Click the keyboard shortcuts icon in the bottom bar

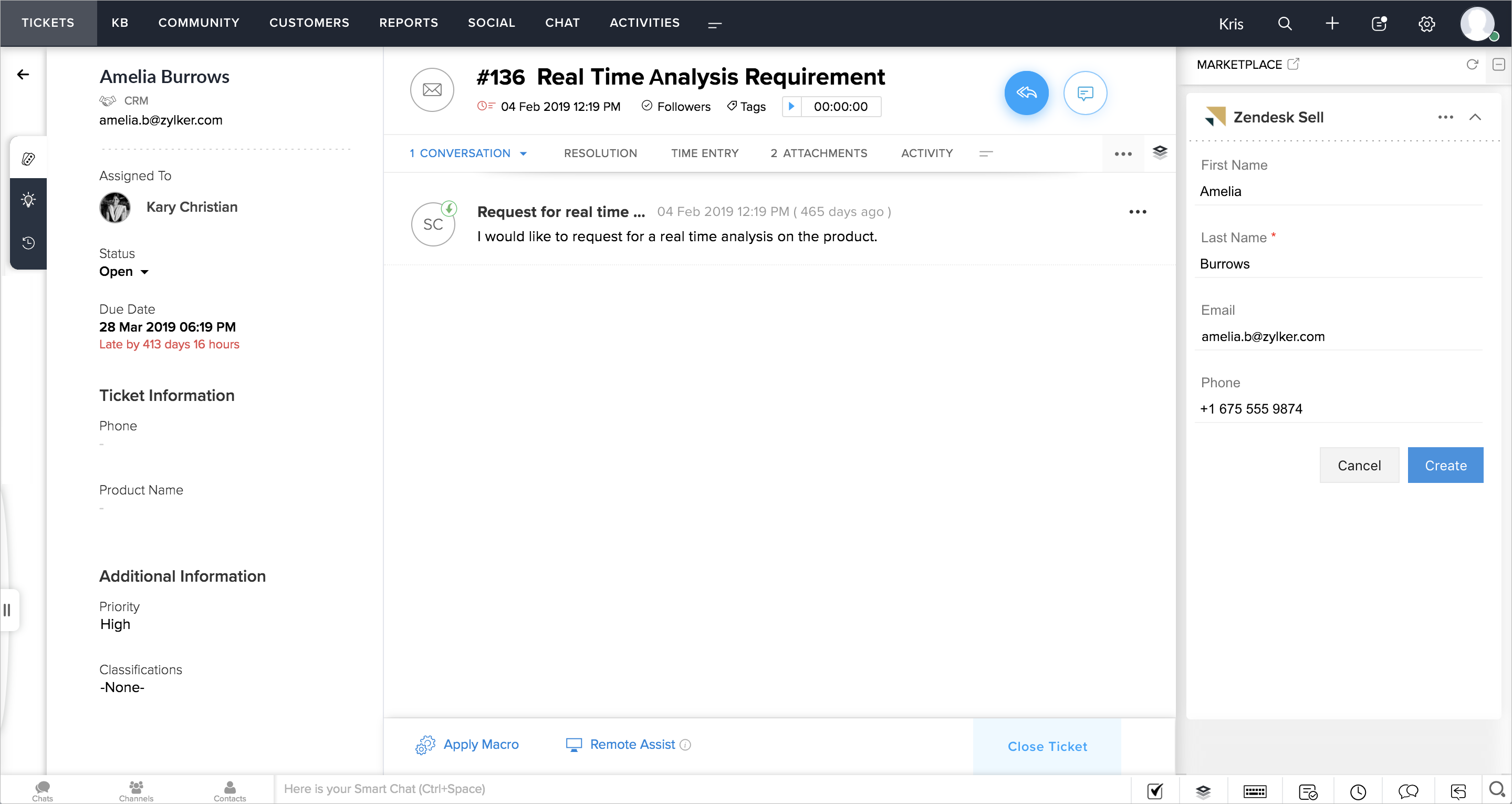click(1254, 791)
